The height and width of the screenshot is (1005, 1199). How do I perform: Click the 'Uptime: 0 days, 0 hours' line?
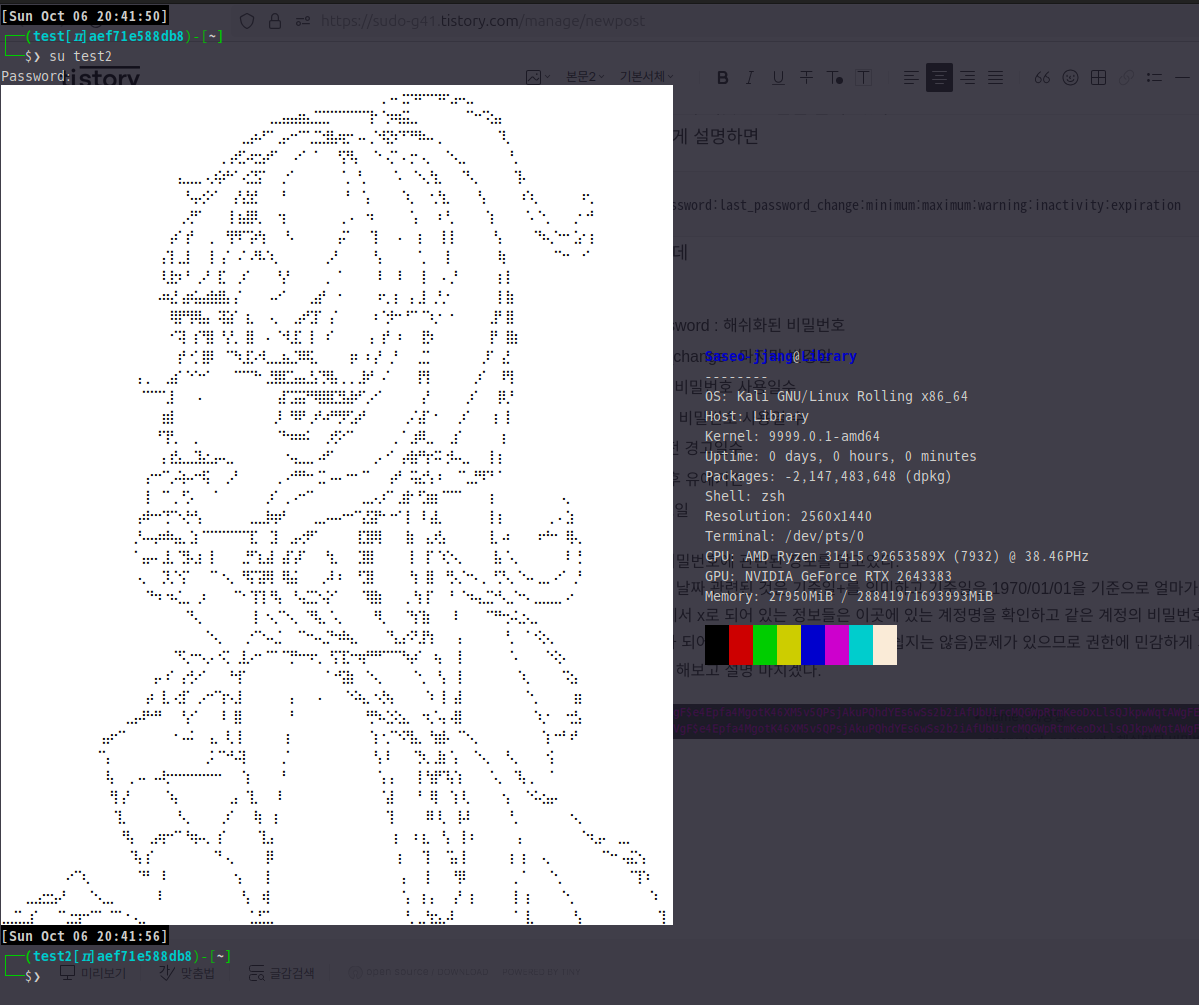point(840,456)
